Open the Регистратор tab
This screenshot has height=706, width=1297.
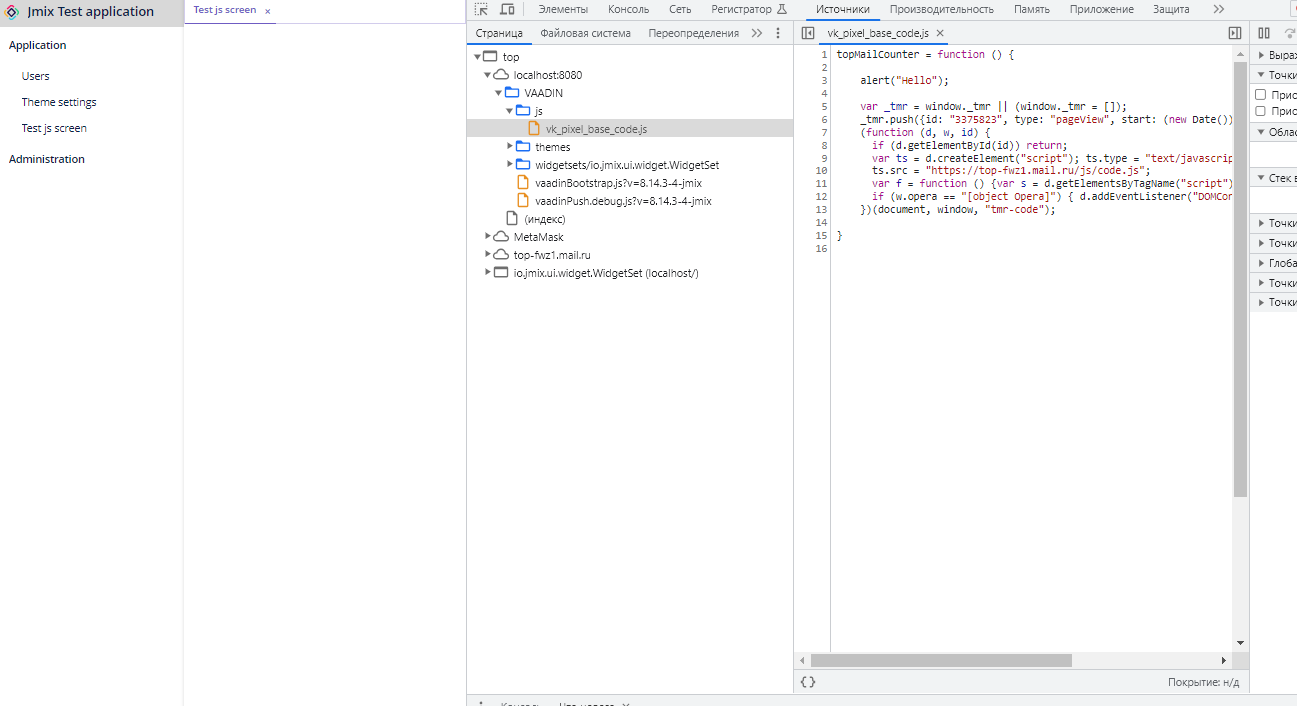coord(741,9)
